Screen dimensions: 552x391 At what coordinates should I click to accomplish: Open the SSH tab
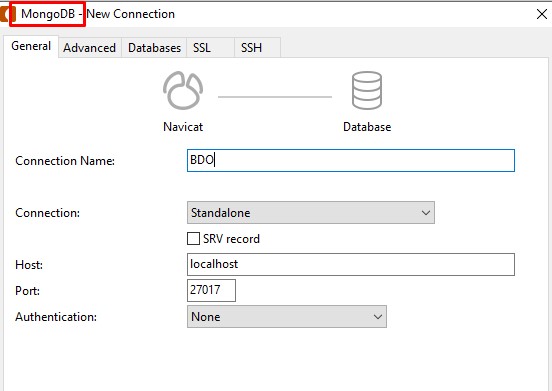click(x=257, y=48)
